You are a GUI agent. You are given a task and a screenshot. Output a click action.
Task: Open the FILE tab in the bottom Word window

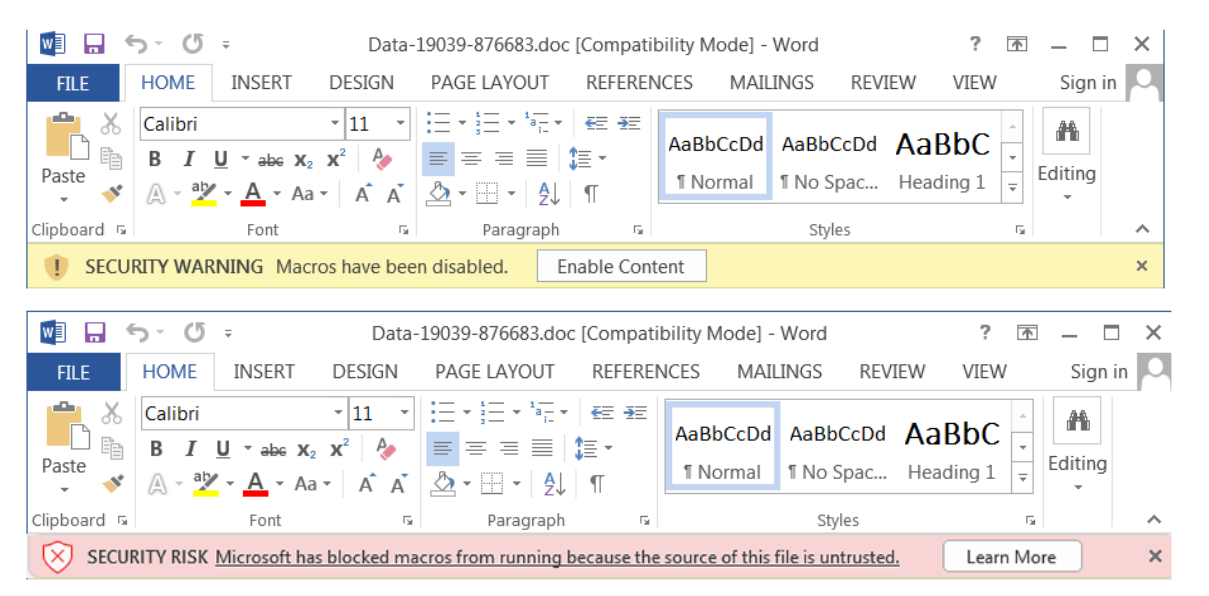[x=73, y=372]
